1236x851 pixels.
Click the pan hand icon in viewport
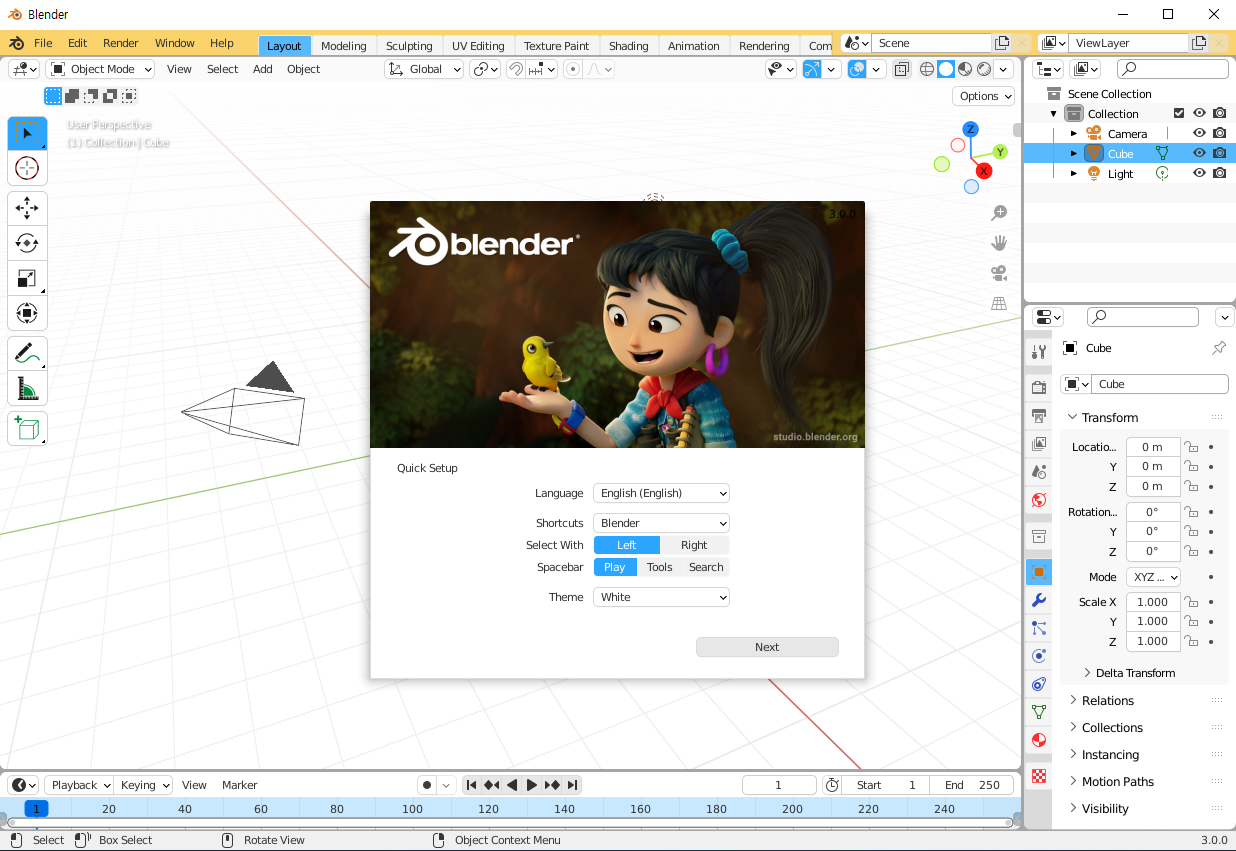pos(998,243)
